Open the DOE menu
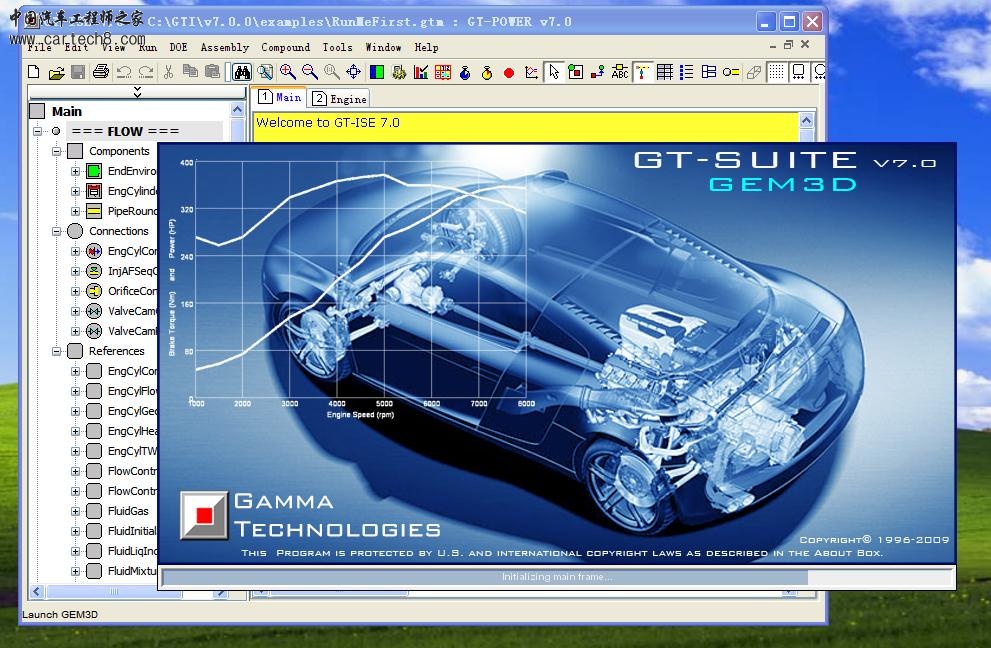The image size is (991, 648). (x=178, y=47)
